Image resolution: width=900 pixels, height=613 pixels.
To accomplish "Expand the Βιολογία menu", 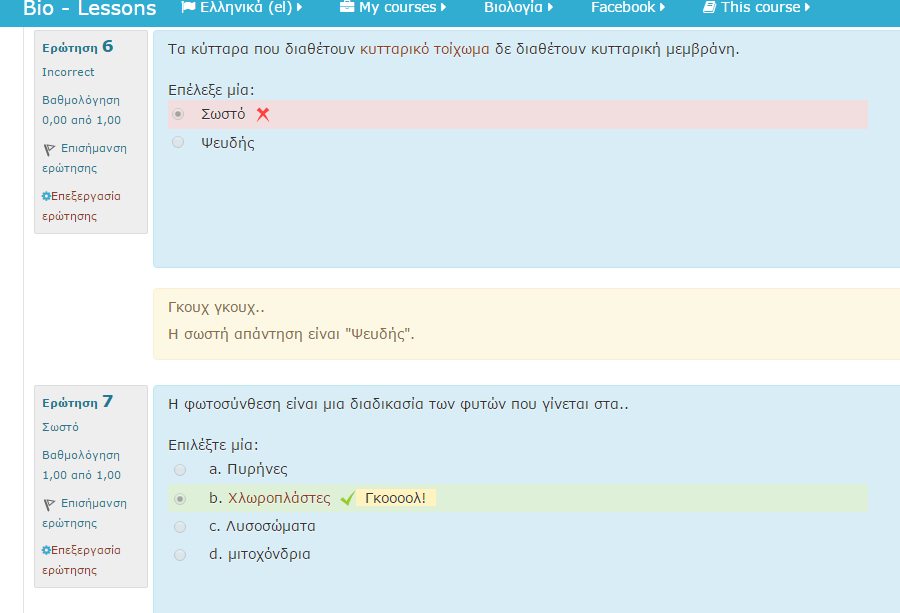I will (x=518, y=7).
